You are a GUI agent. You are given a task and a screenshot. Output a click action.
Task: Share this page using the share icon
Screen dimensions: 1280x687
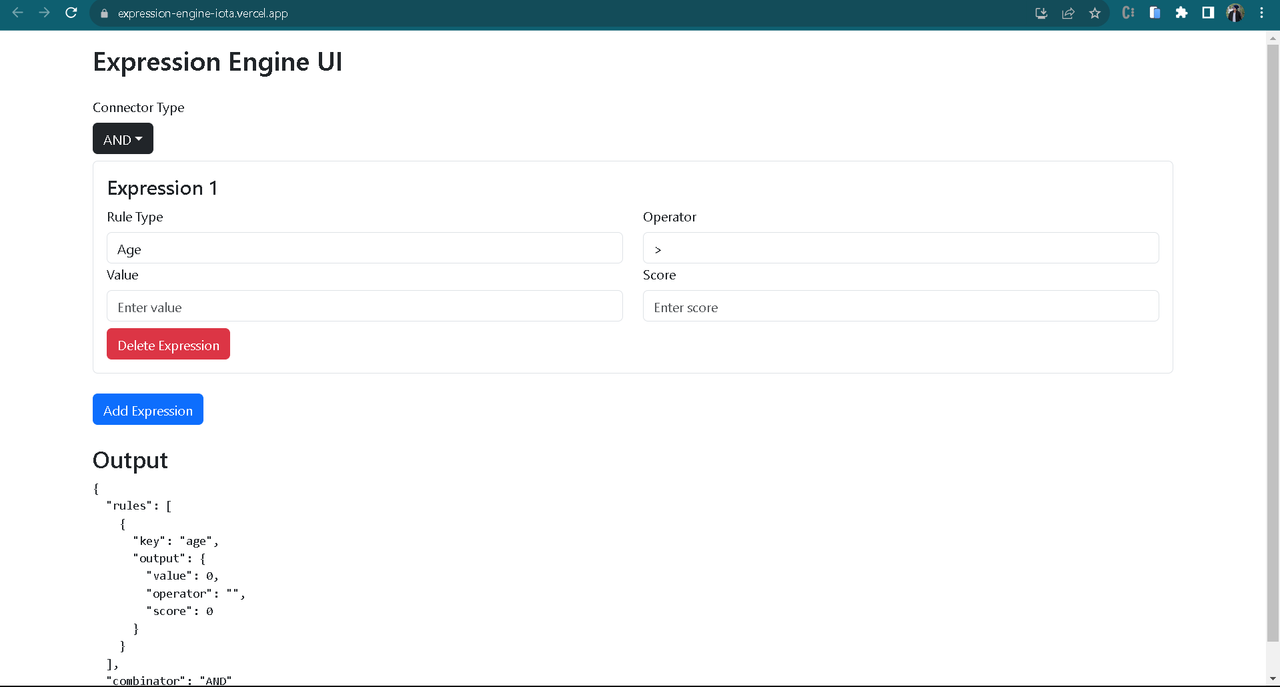click(x=1068, y=13)
